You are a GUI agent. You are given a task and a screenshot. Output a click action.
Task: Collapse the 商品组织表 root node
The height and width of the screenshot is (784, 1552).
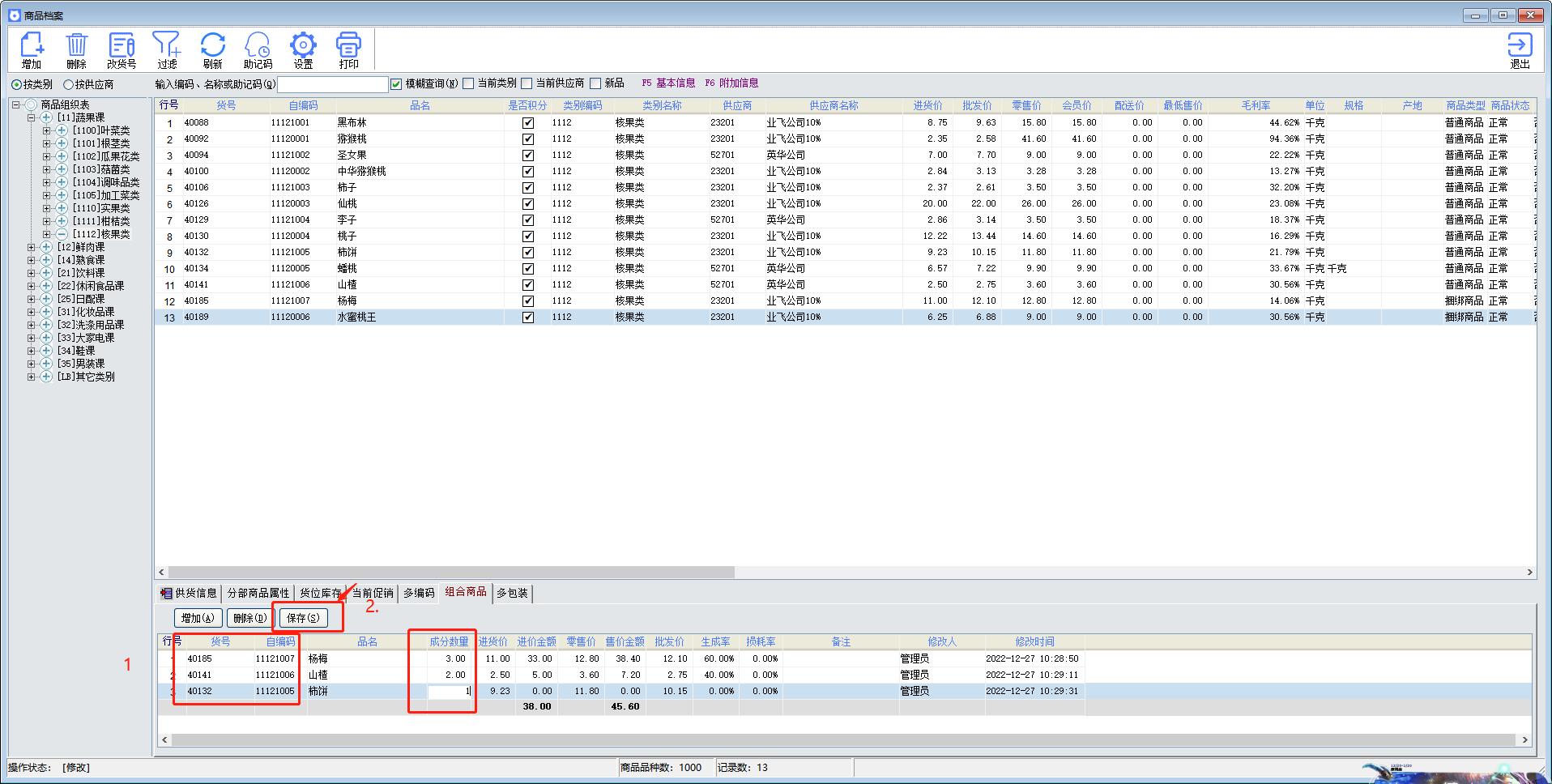(x=16, y=104)
